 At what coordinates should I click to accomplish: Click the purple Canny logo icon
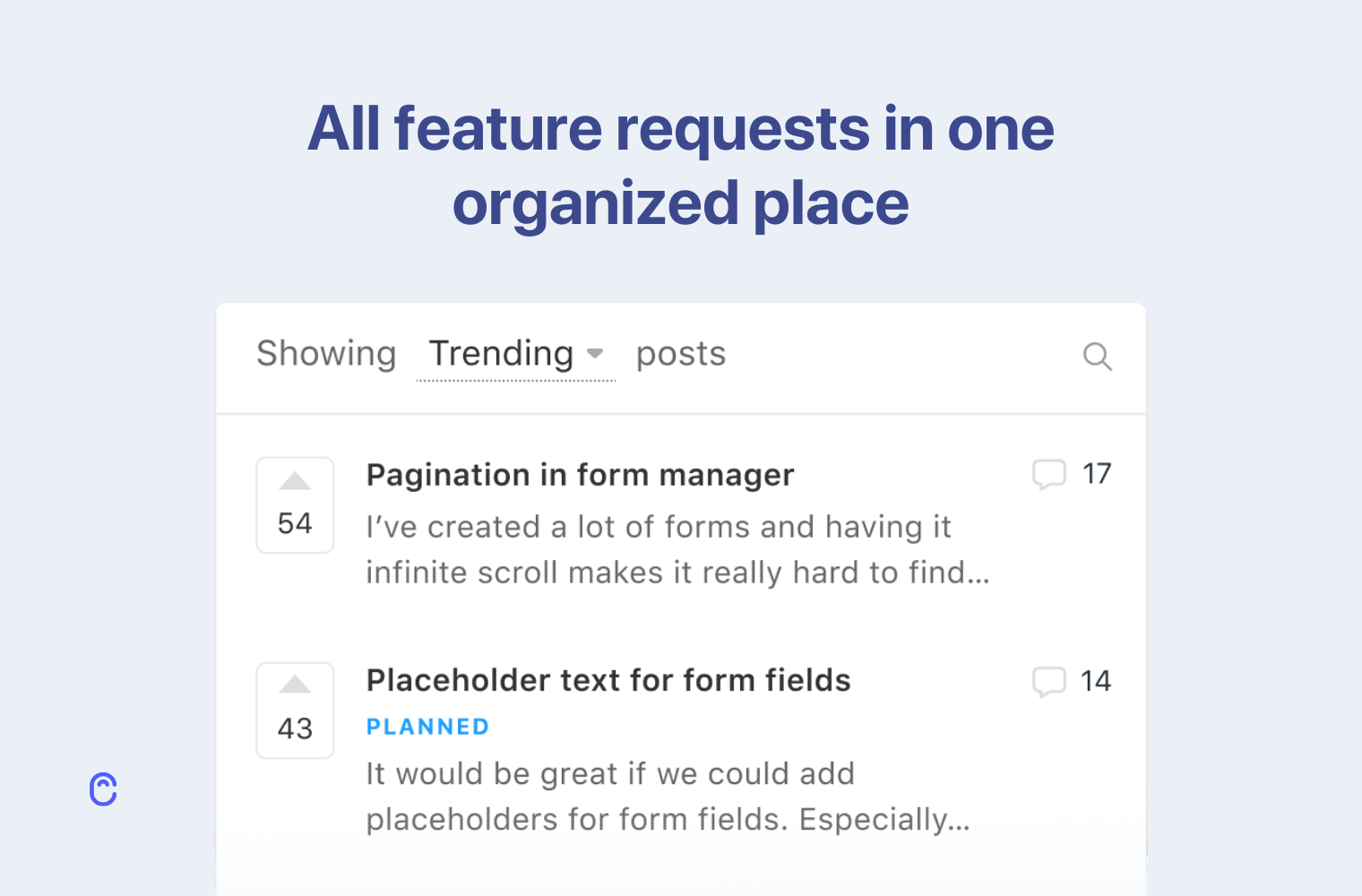(x=104, y=789)
